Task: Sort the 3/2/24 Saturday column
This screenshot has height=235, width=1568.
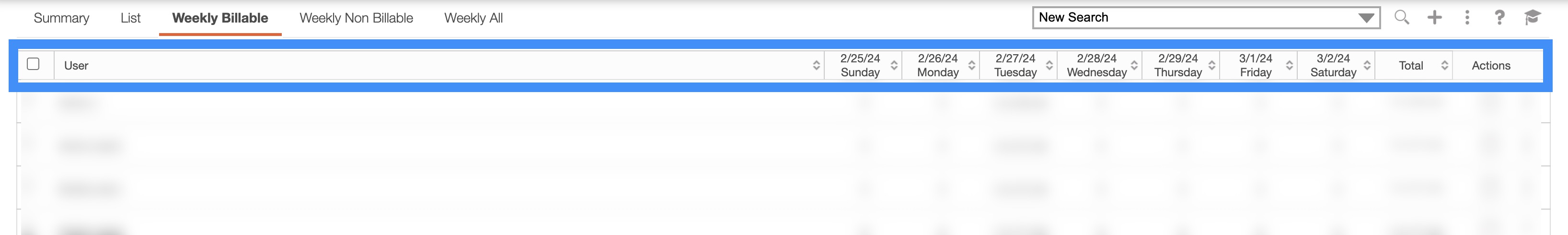Action: pos(1367,66)
